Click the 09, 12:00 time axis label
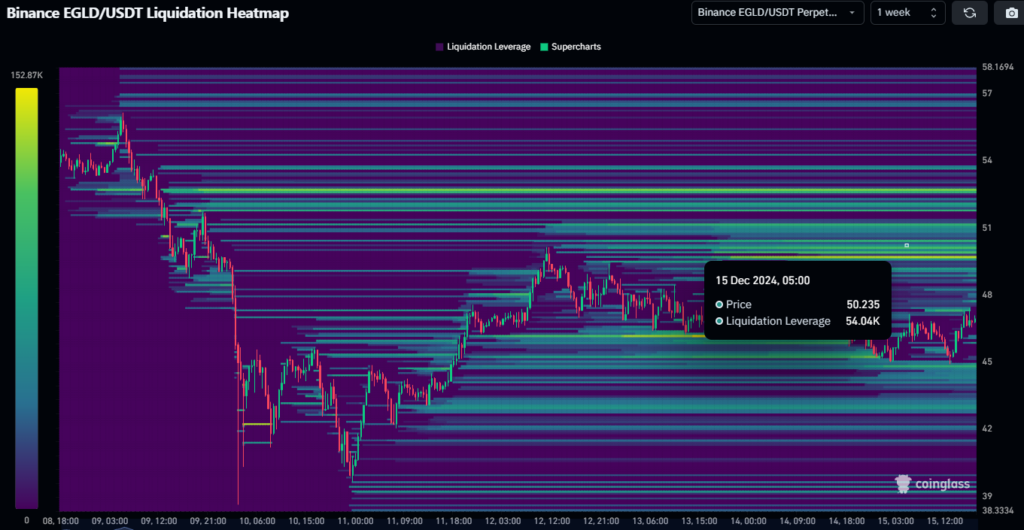Screen dimensions: 1024x530 point(160,521)
